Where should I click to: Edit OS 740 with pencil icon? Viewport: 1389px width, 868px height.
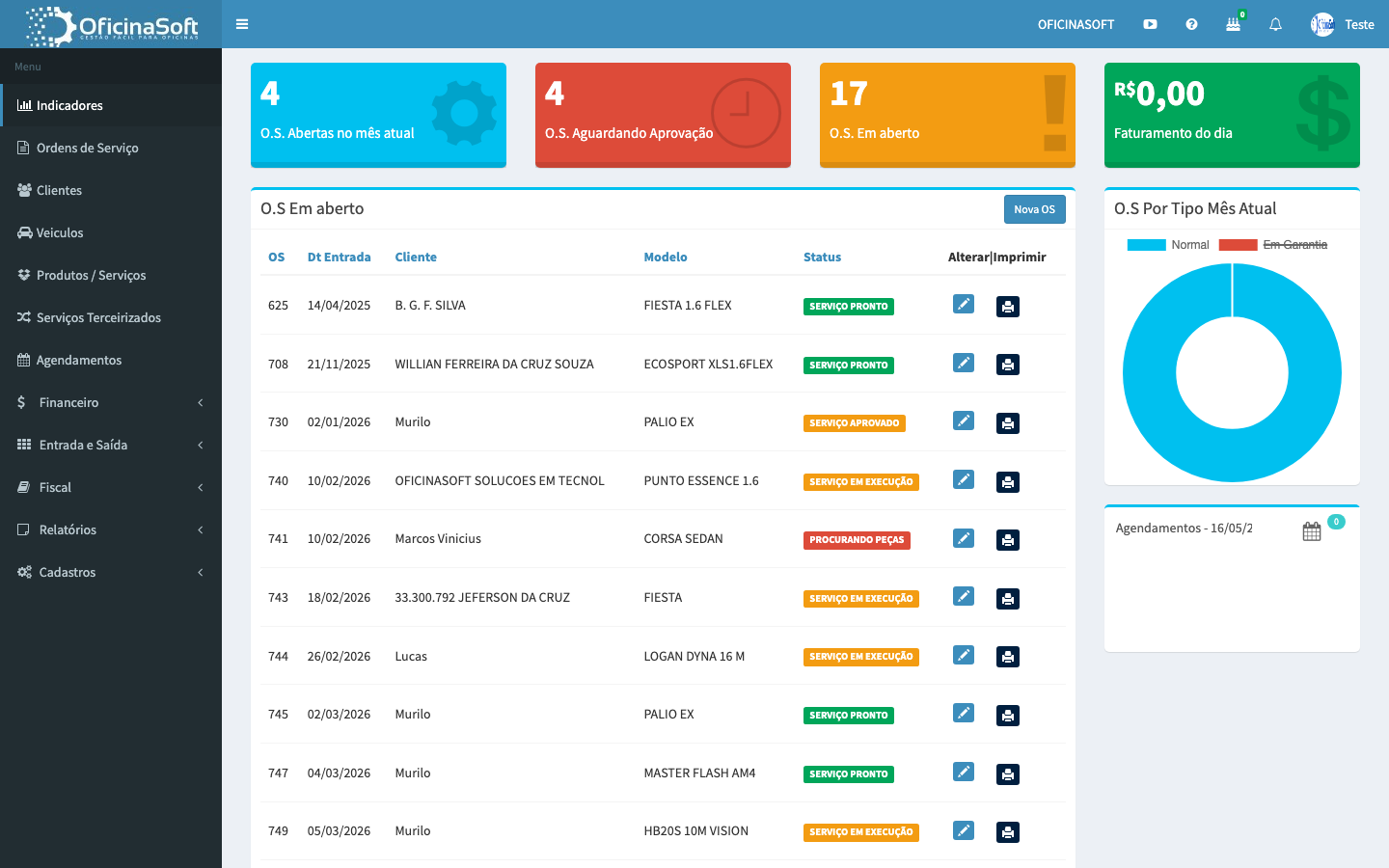964,479
